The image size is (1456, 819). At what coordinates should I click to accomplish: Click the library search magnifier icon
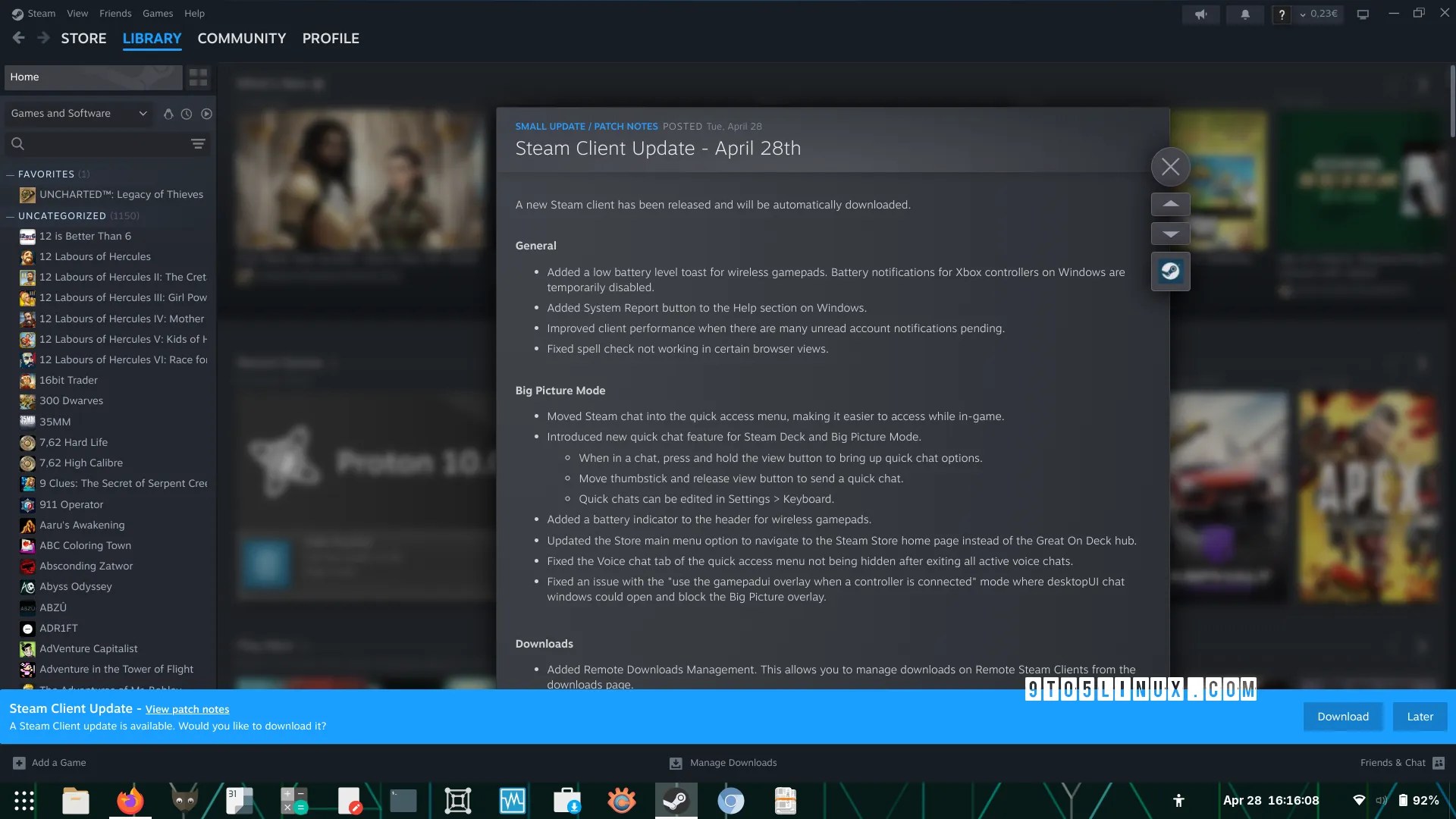point(18,143)
